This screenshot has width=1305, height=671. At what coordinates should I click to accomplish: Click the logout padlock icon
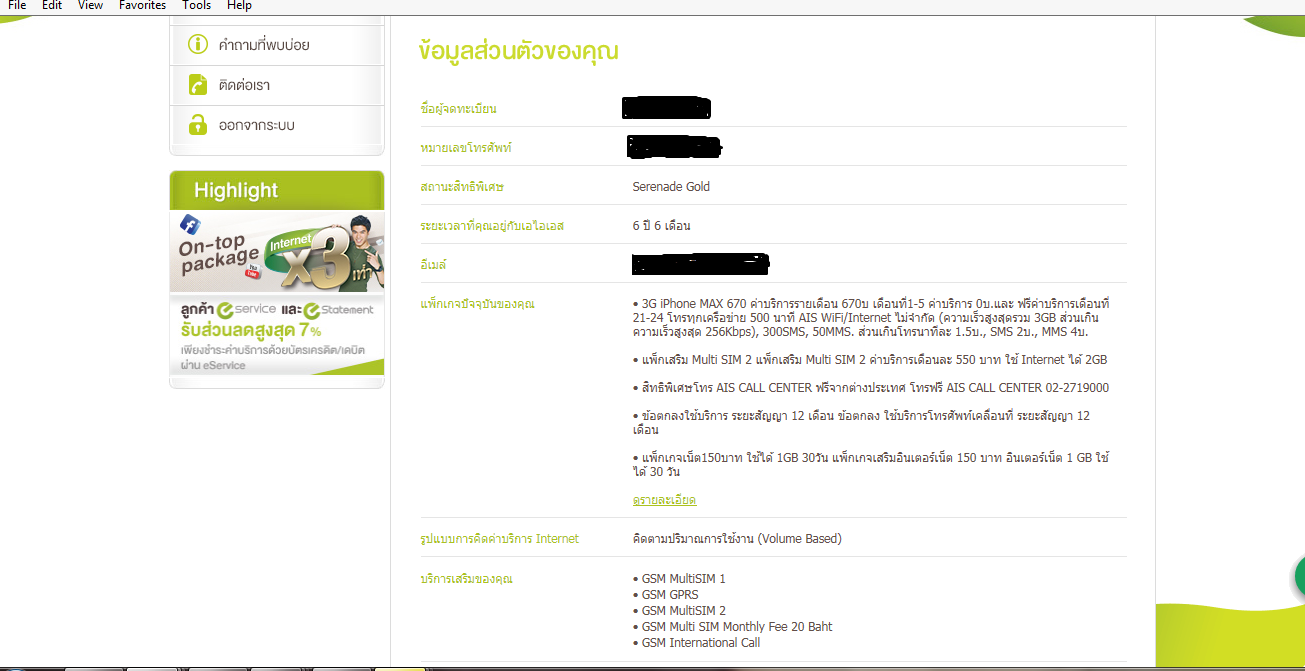click(x=198, y=125)
